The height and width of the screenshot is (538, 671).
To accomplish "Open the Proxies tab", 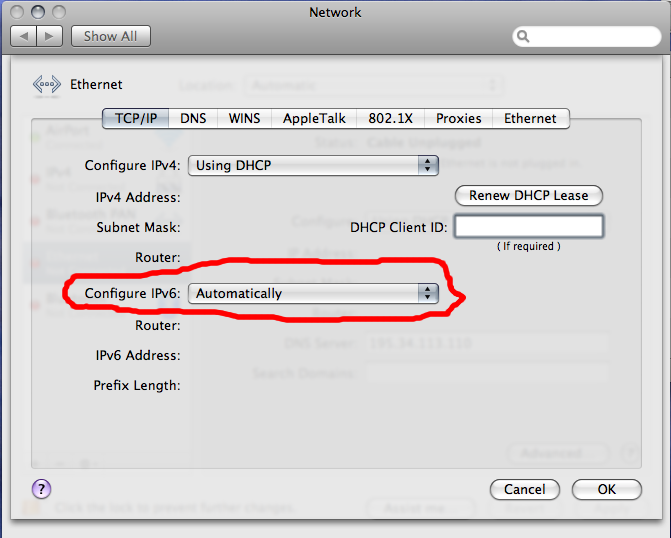I will coord(458,118).
